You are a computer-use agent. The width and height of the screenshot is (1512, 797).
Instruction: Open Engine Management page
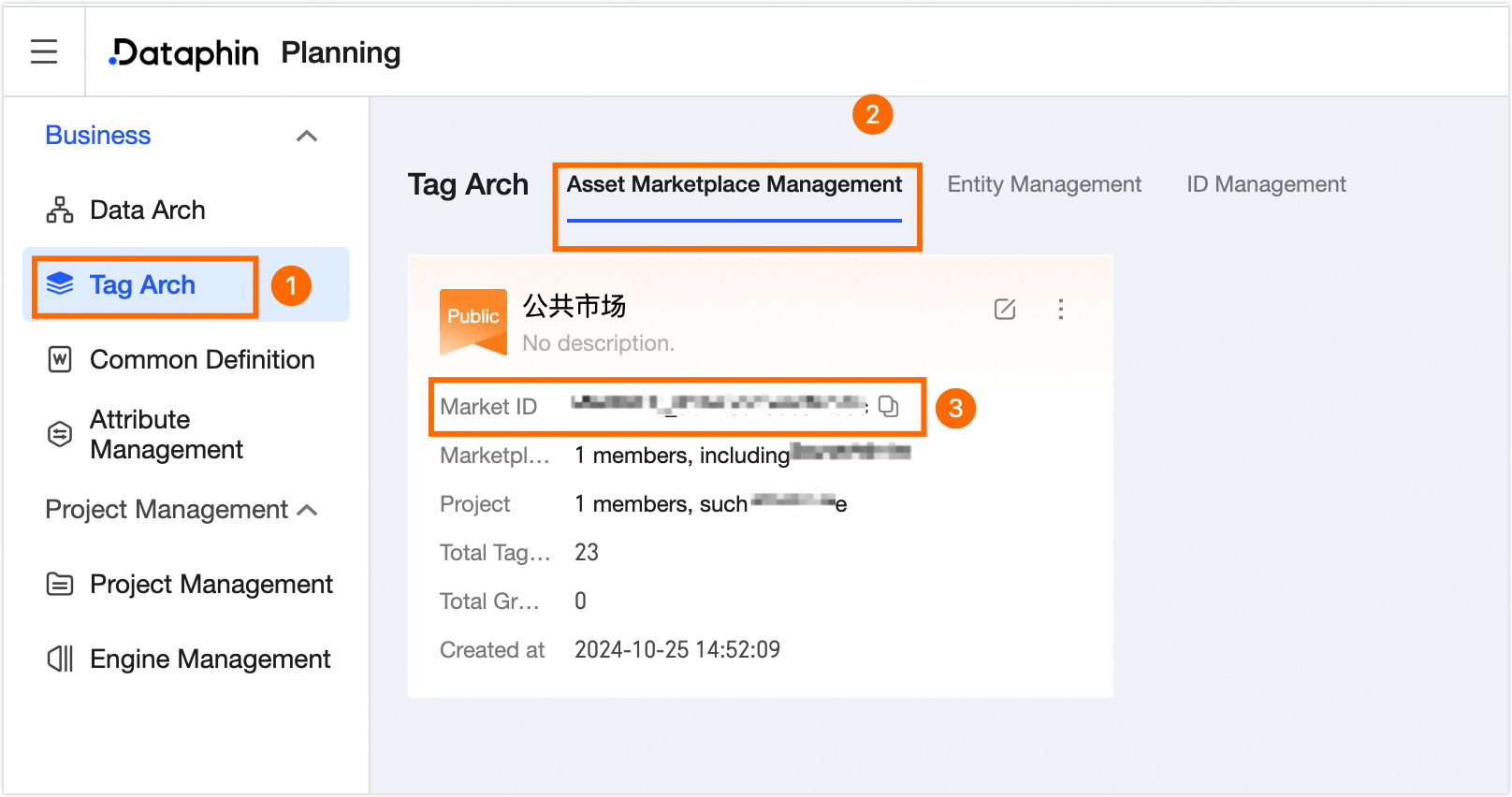coord(211,659)
